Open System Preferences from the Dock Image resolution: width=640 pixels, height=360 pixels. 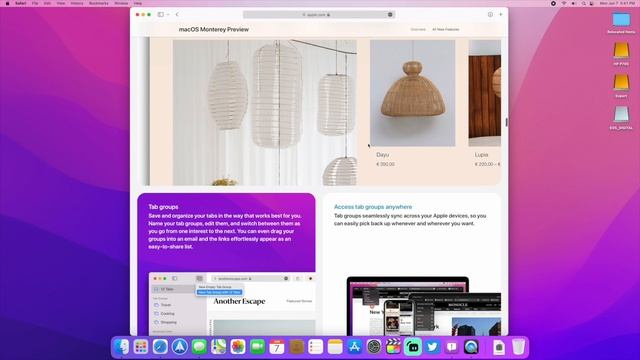(374, 347)
